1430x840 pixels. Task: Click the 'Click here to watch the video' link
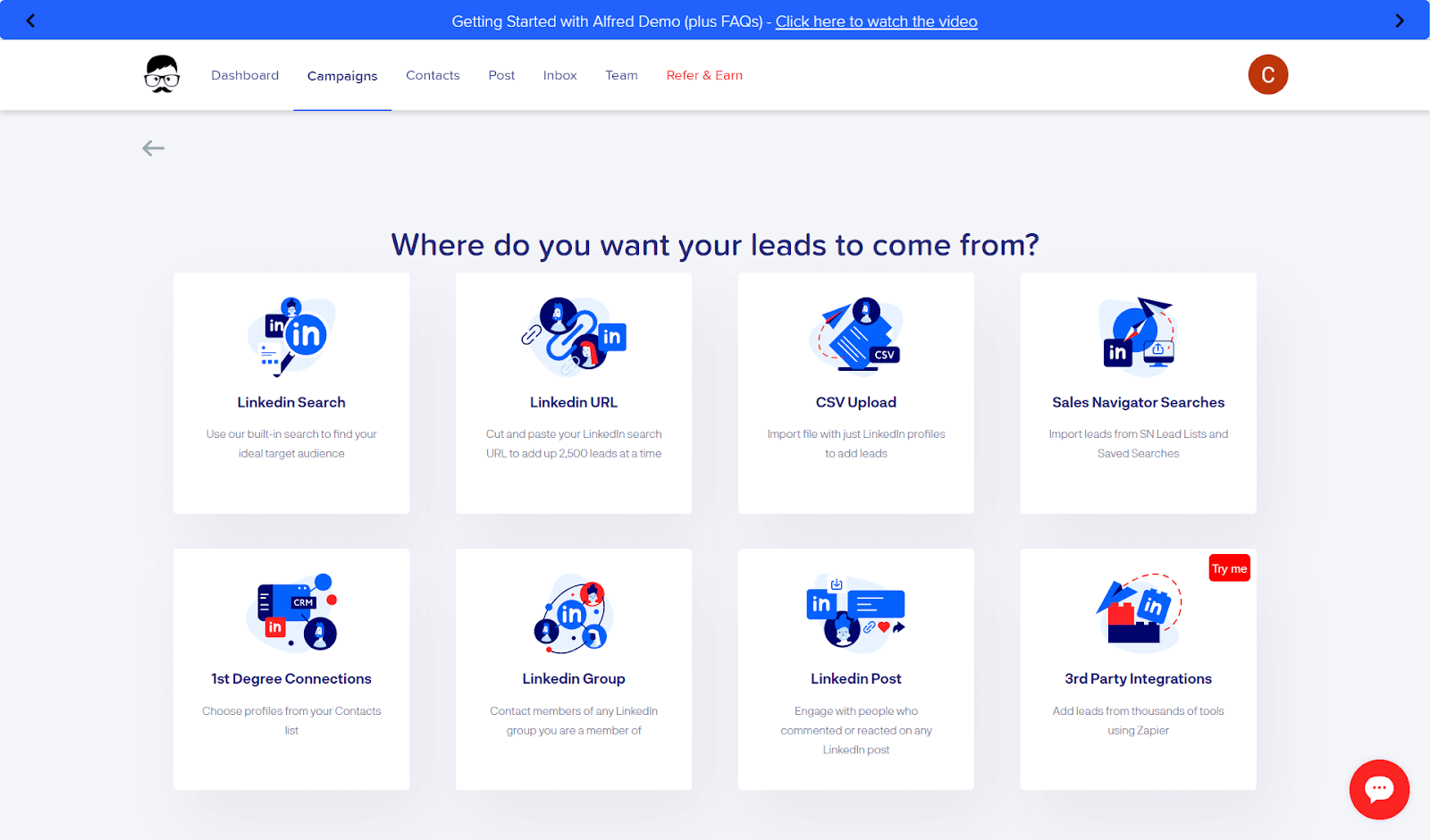pos(877,21)
